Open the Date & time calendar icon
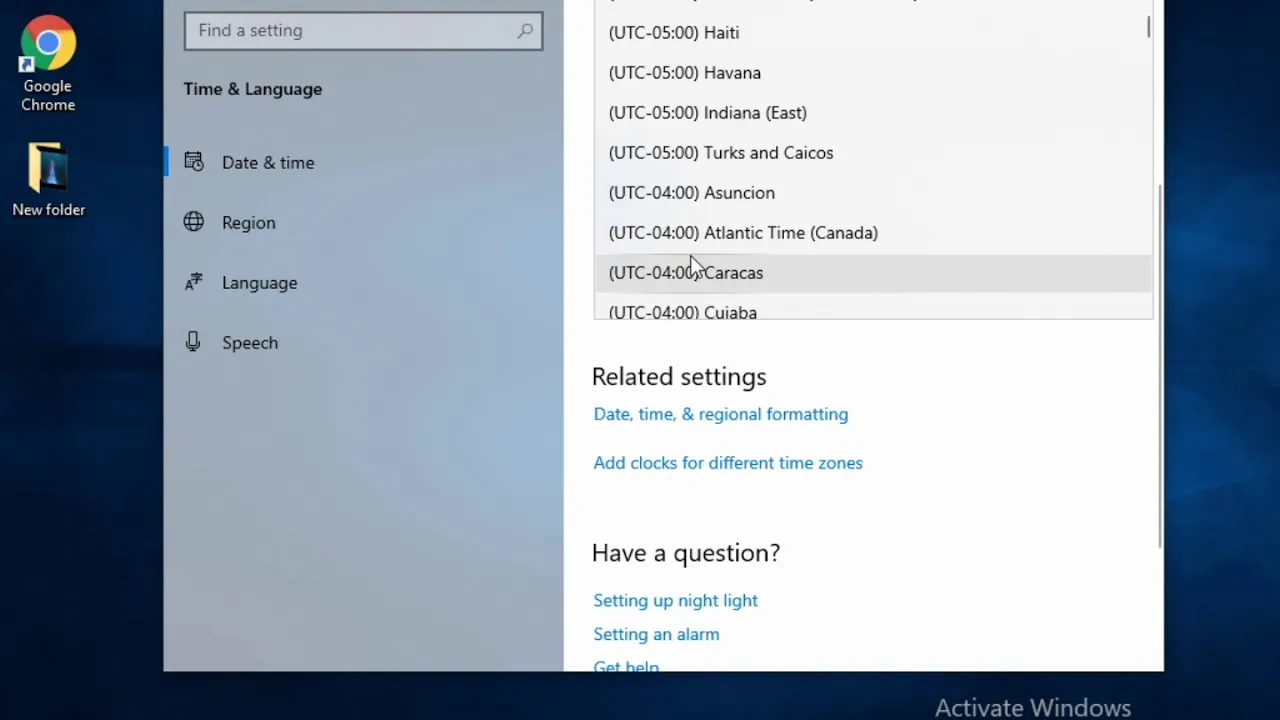1280x720 pixels. (x=194, y=162)
